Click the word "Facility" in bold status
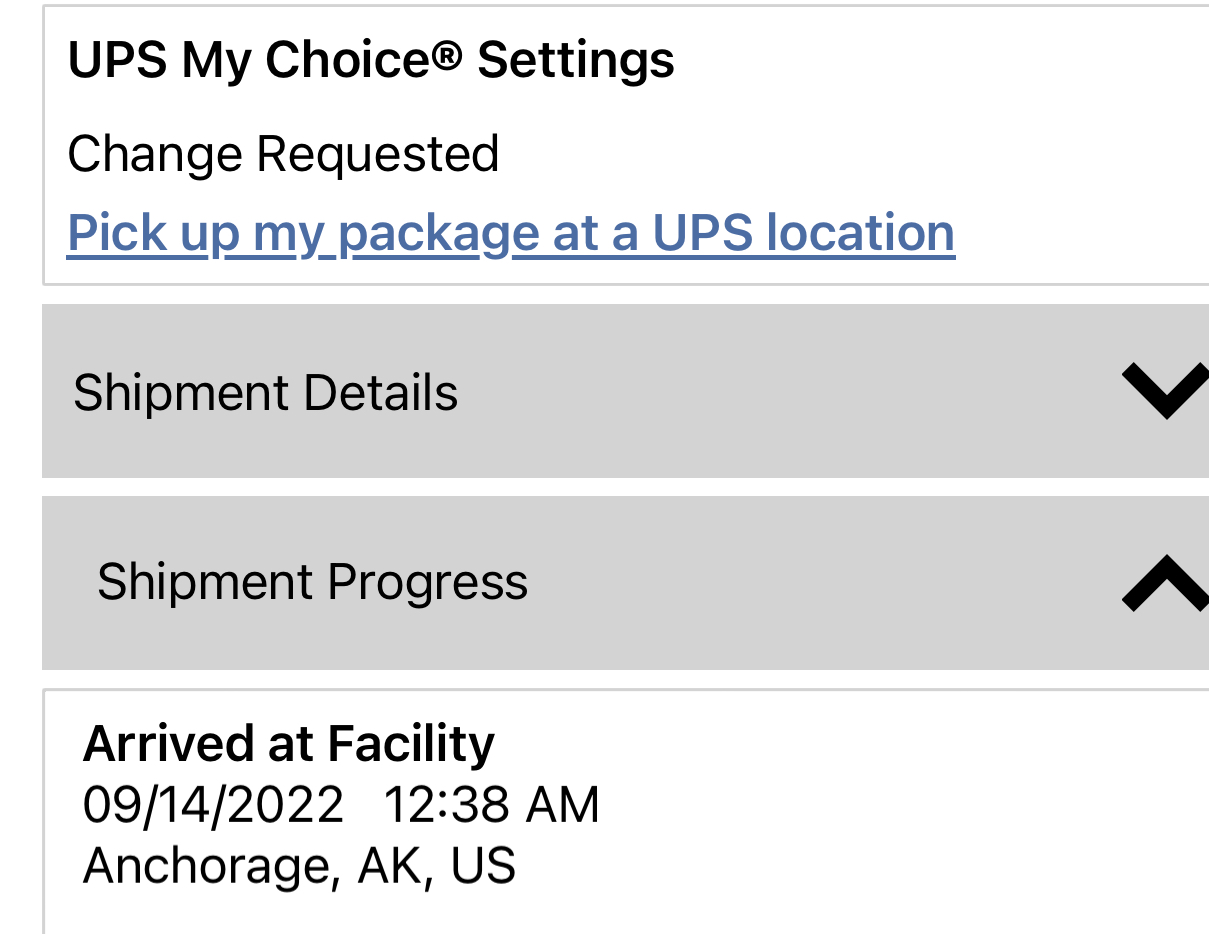Screen dimensions: 1209x934 click(411, 744)
